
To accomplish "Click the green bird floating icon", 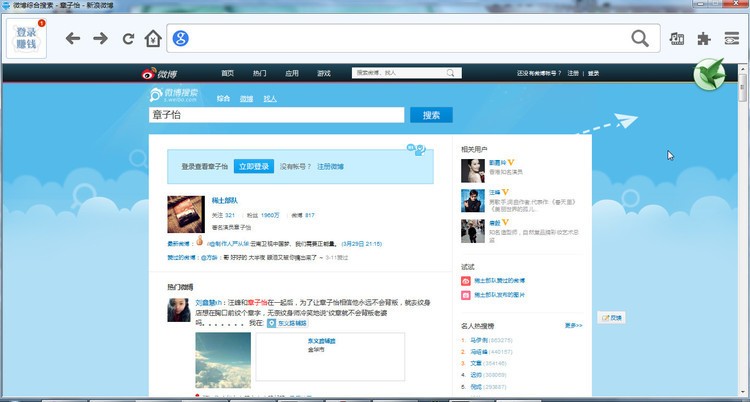I will [710, 74].
